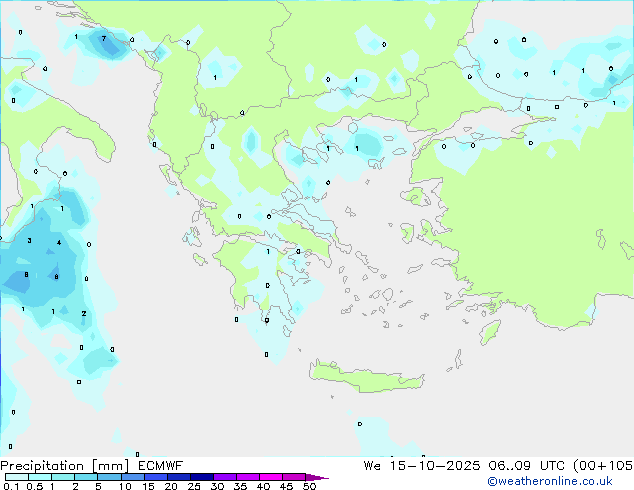The width and height of the screenshot is (634, 490).
Task: Click the "Precipitation" title word
Action: (42, 466)
